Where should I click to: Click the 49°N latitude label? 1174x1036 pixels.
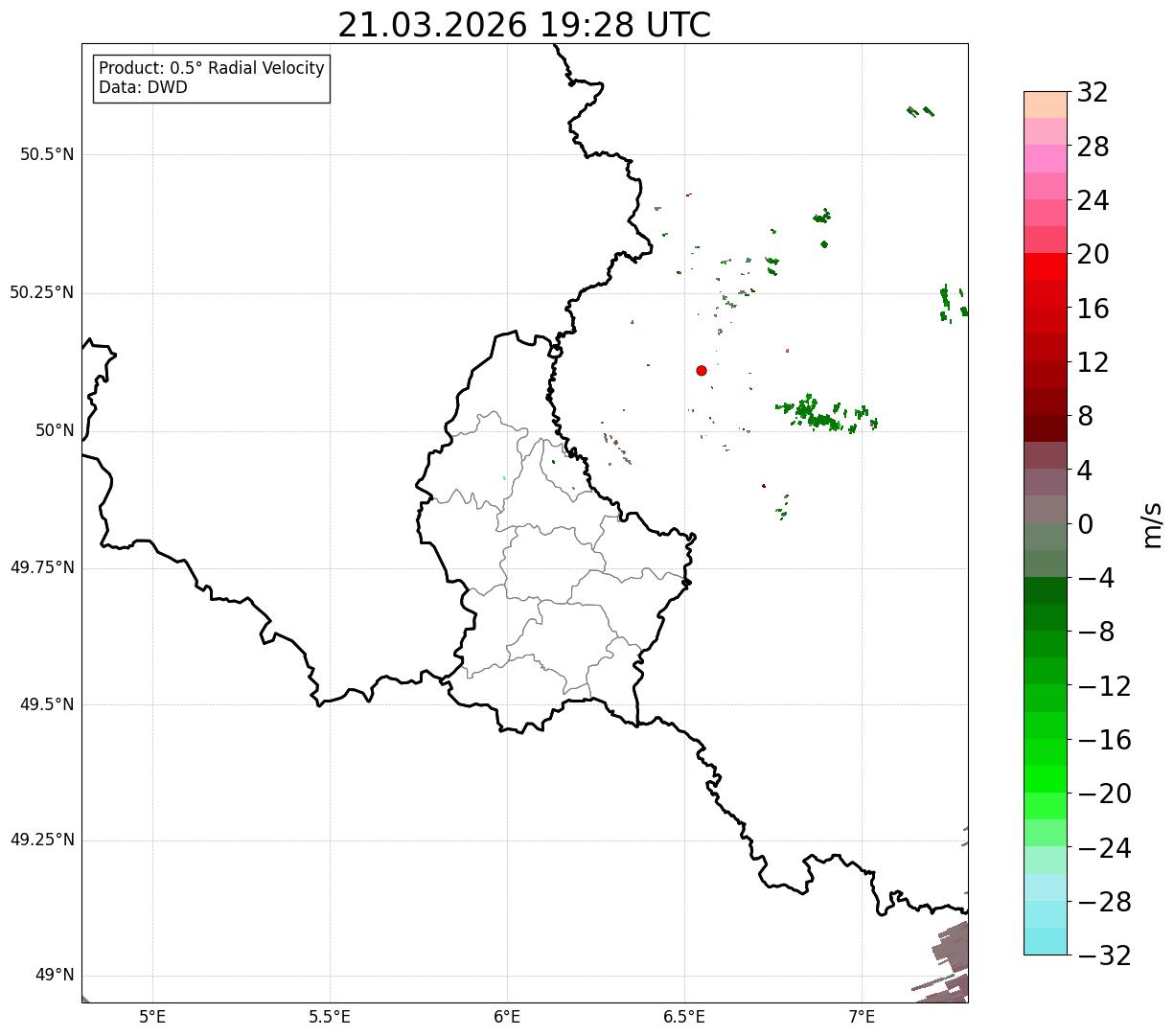click(x=55, y=976)
